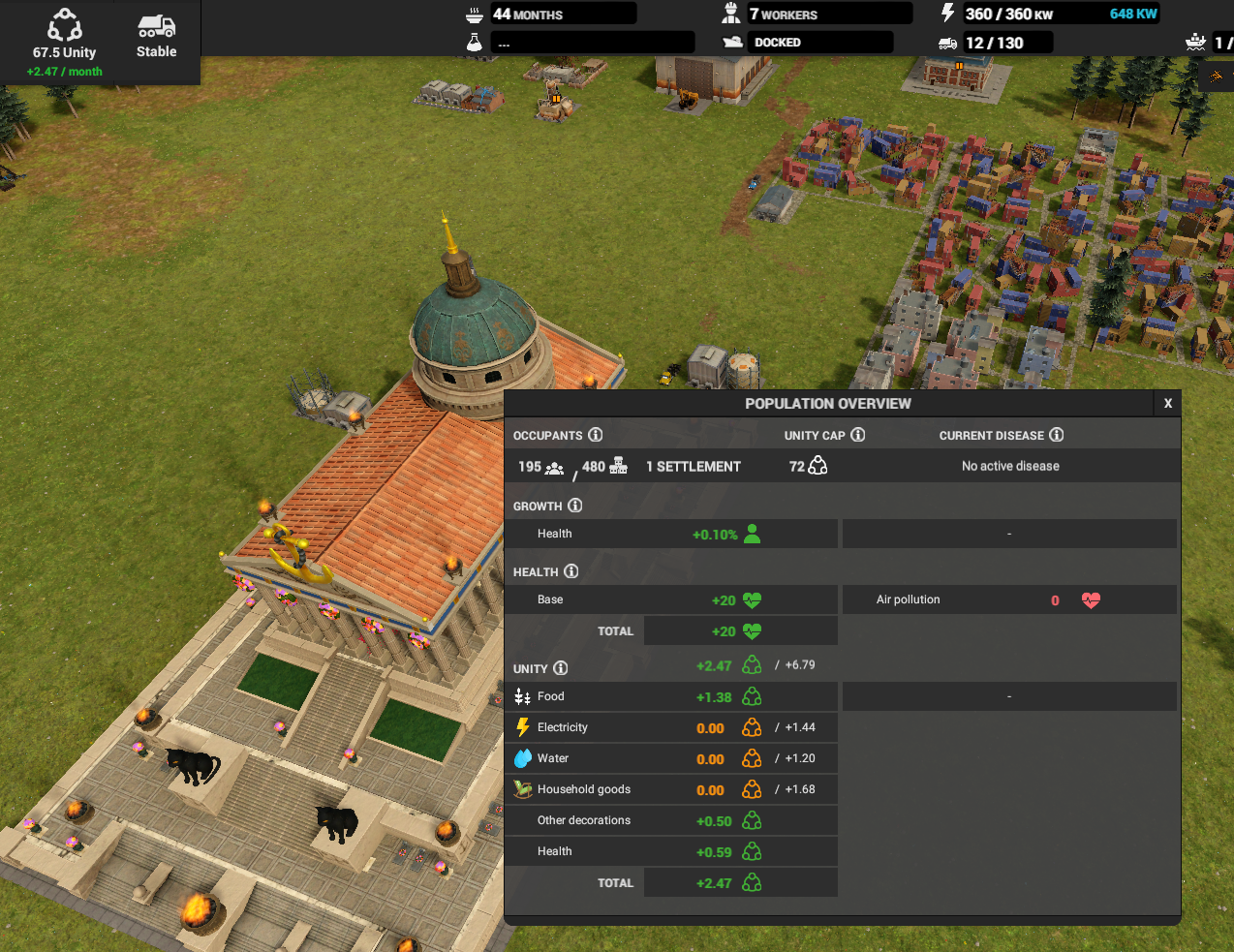Open info icon next to Current Disease
The width and height of the screenshot is (1234, 952).
point(1057,435)
